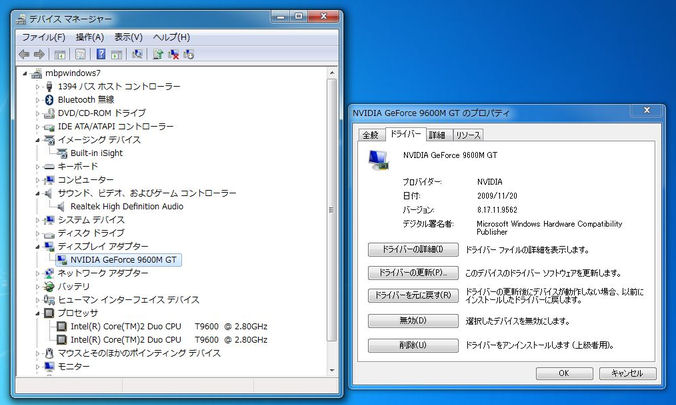Click the バッテリ icon
This screenshot has height=405, width=676.
[49, 286]
